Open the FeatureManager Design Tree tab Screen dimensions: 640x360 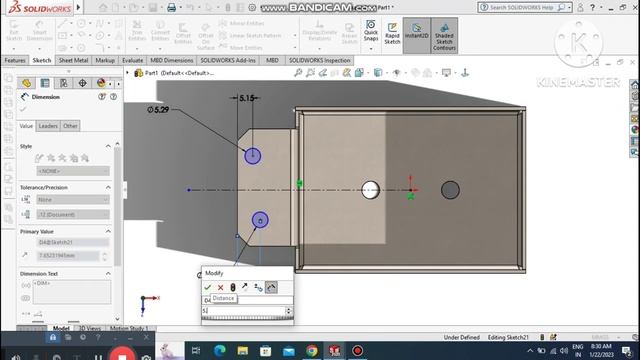pyautogui.click(x=27, y=83)
